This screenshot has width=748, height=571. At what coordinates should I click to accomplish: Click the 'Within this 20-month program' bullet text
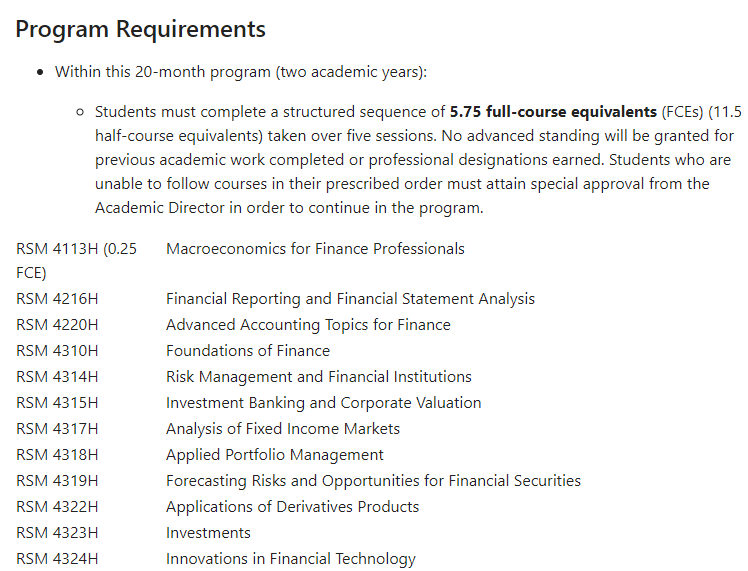click(x=241, y=72)
